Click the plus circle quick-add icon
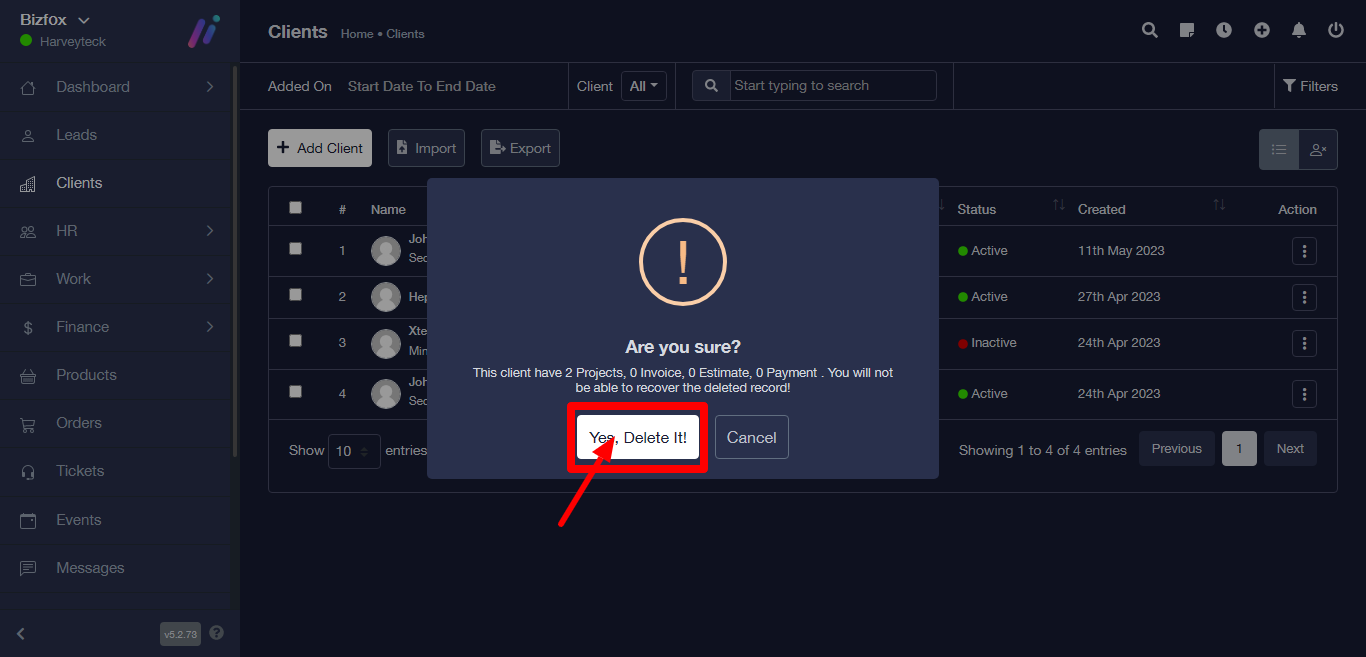This screenshot has height=657, width=1366. [1262, 30]
